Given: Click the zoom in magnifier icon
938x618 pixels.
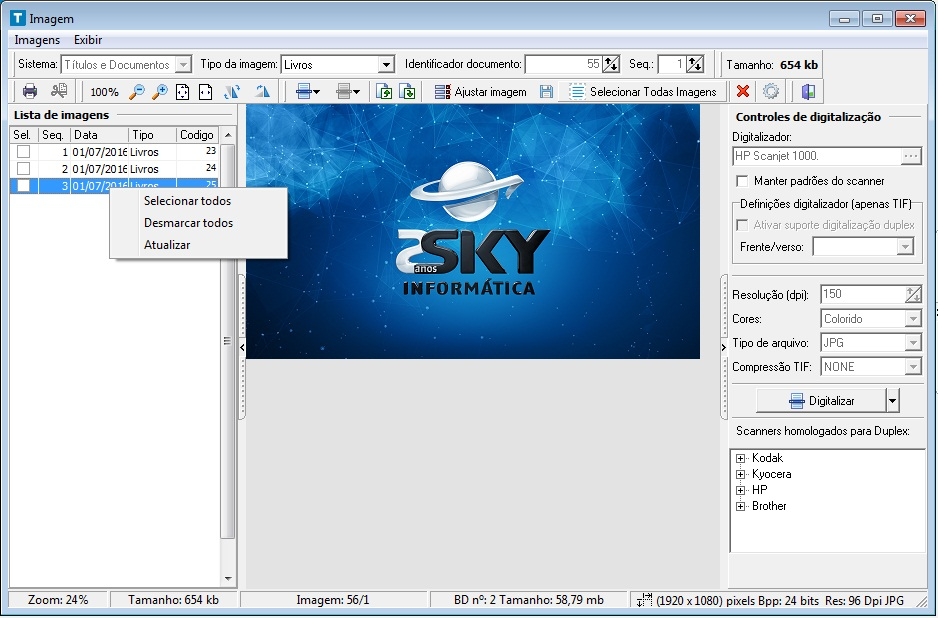Looking at the screenshot, I should pyautogui.click(x=160, y=92).
